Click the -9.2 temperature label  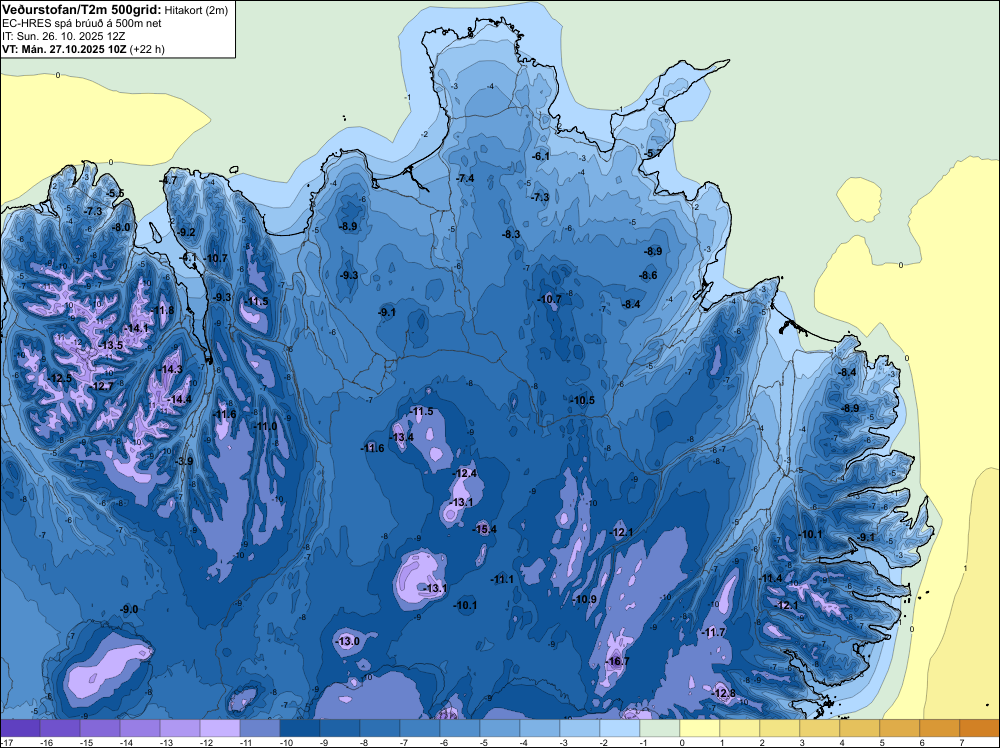(186, 232)
